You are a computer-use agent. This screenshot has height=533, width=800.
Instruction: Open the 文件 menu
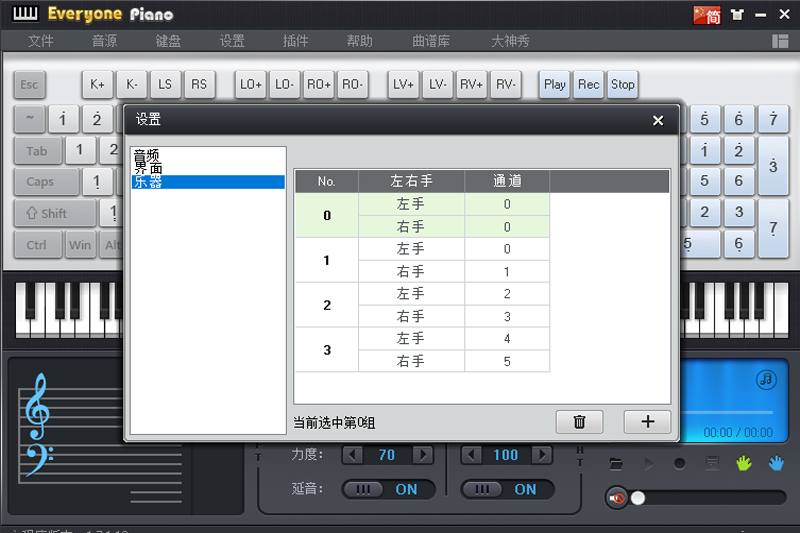pyautogui.click(x=41, y=41)
